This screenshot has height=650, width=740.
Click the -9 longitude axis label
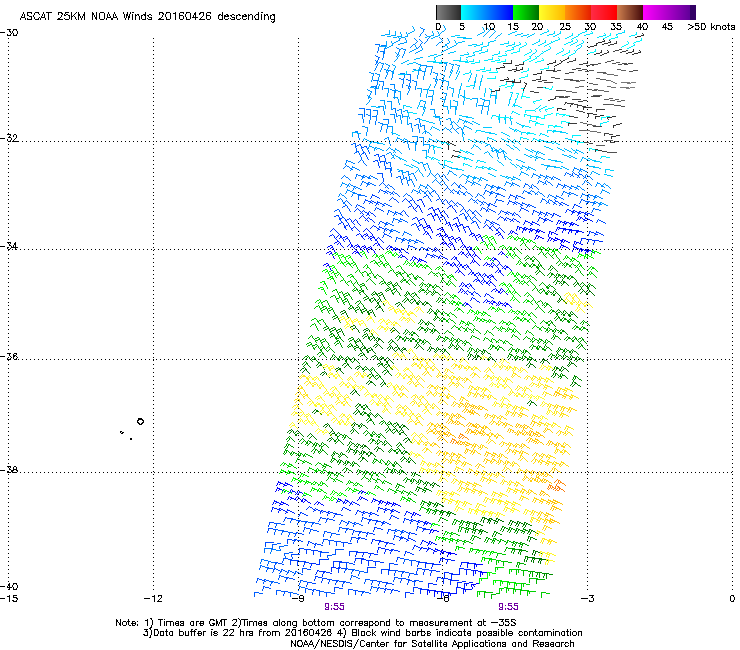point(298,599)
